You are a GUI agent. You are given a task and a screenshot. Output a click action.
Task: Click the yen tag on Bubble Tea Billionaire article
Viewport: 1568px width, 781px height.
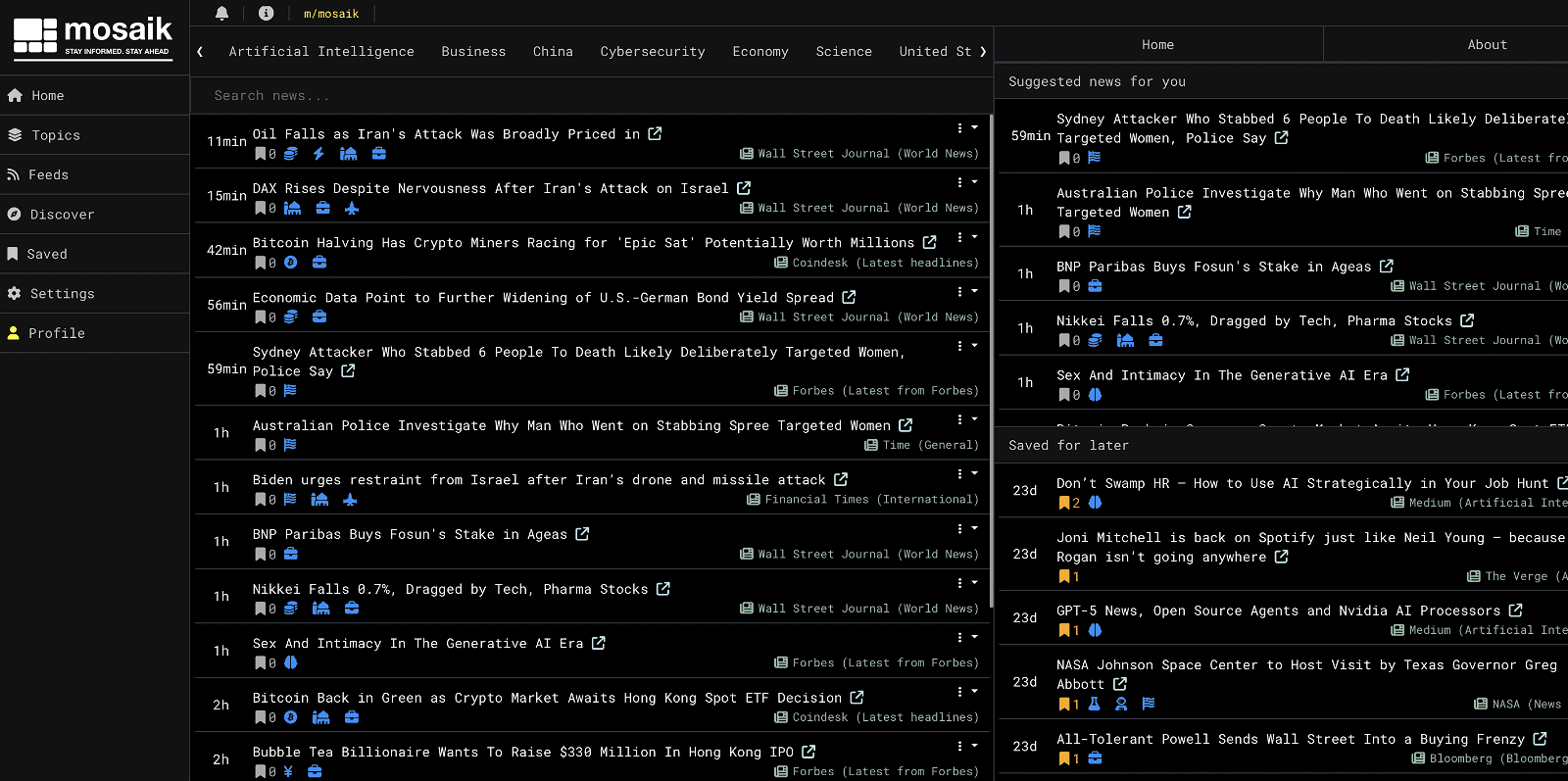pos(288,771)
